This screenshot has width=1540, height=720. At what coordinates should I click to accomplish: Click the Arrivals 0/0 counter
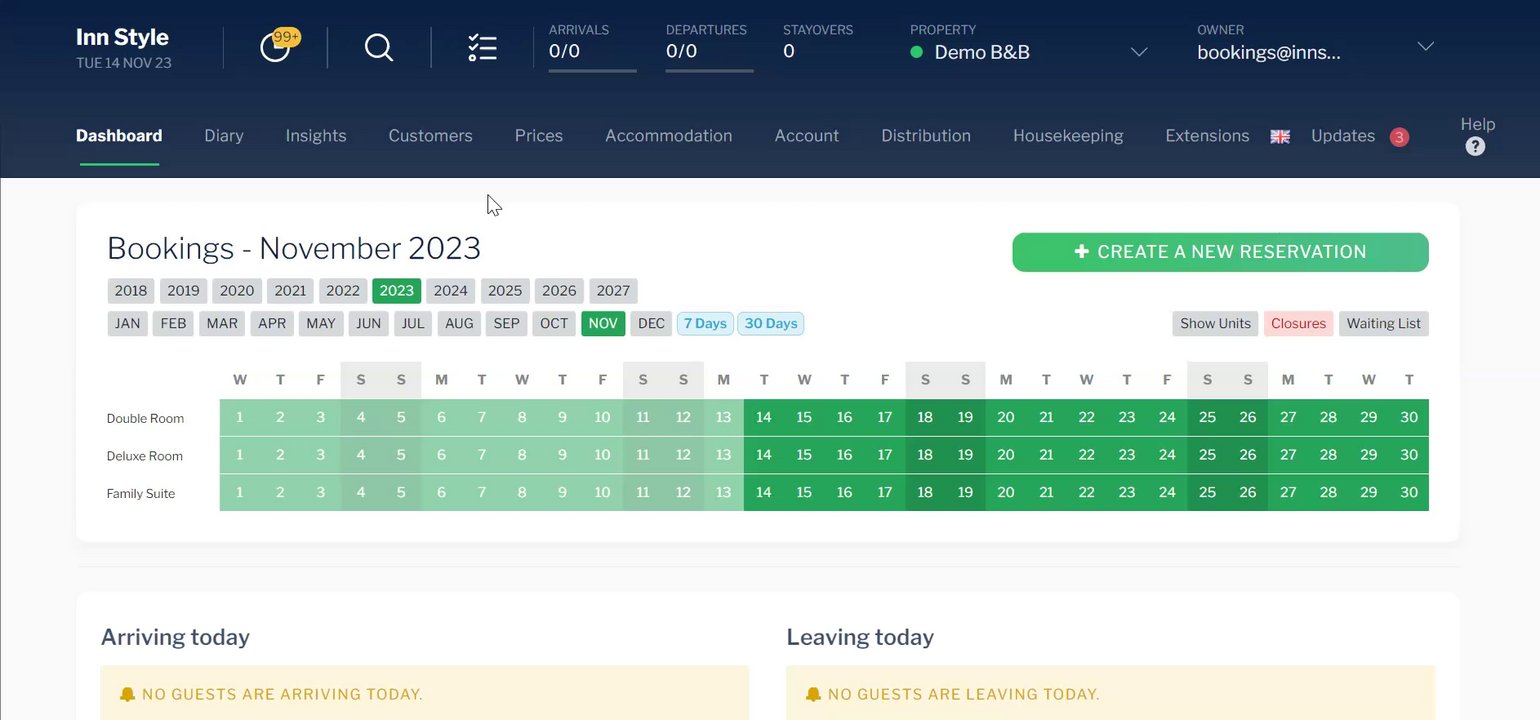coord(592,47)
